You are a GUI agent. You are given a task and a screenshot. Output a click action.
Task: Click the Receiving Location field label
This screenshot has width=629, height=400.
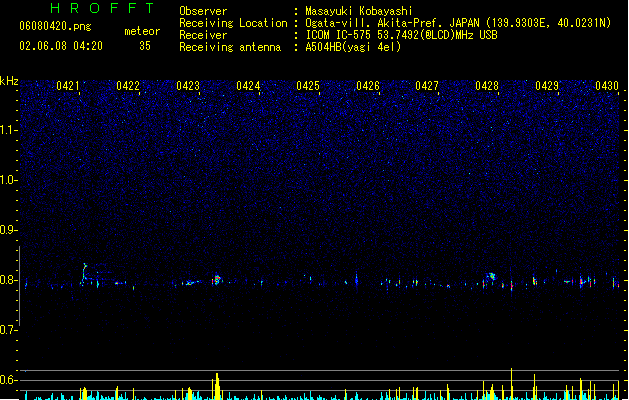pos(233,23)
